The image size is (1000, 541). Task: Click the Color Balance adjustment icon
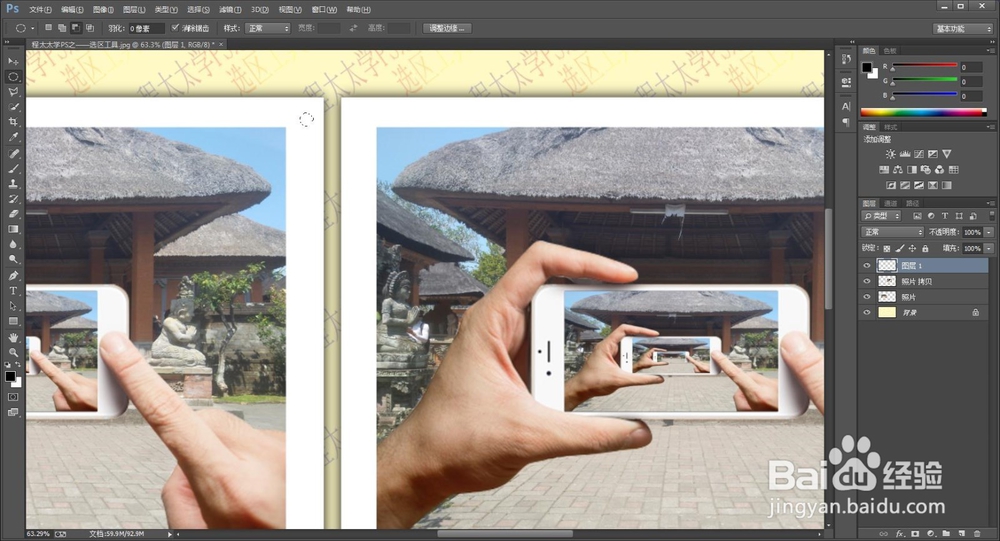[x=898, y=170]
